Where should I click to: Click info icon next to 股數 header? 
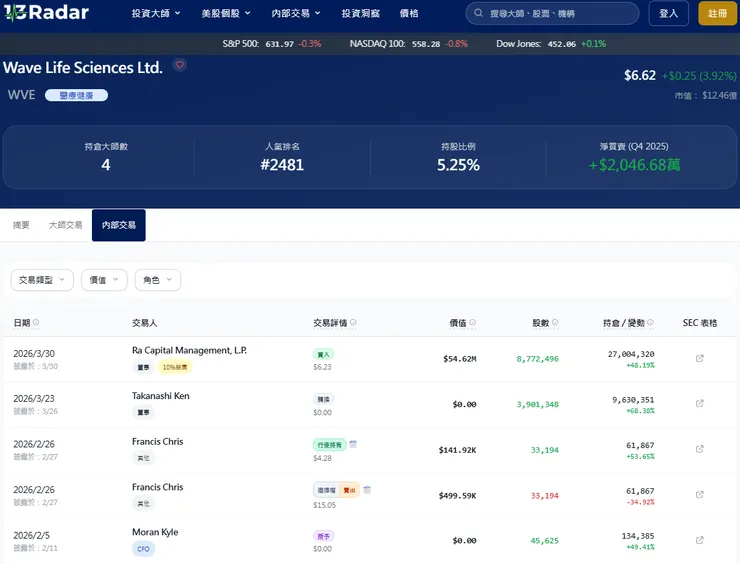click(555, 322)
